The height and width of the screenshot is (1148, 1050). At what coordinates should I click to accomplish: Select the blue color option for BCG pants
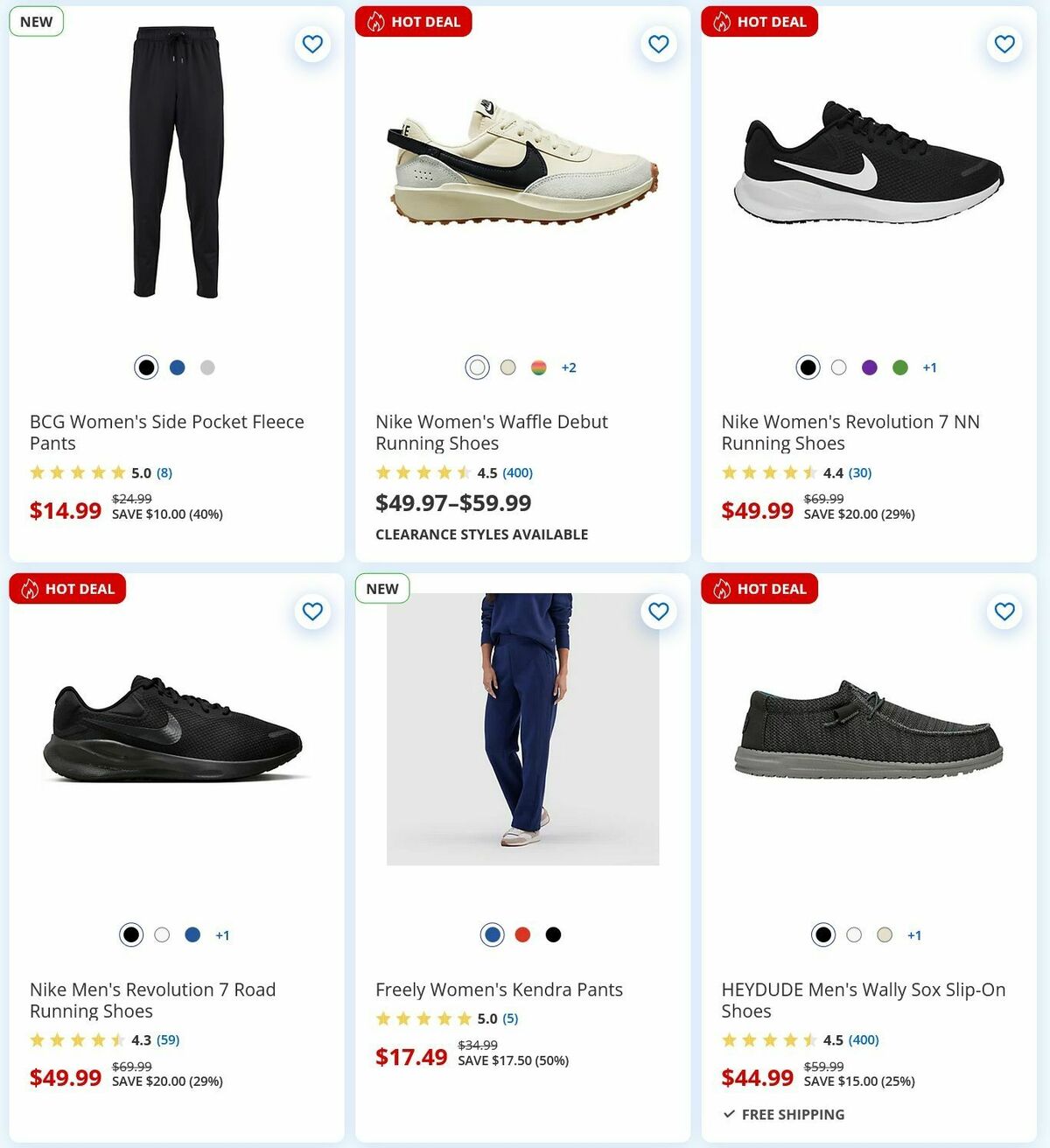pyautogui.click(x=176, y=367)
